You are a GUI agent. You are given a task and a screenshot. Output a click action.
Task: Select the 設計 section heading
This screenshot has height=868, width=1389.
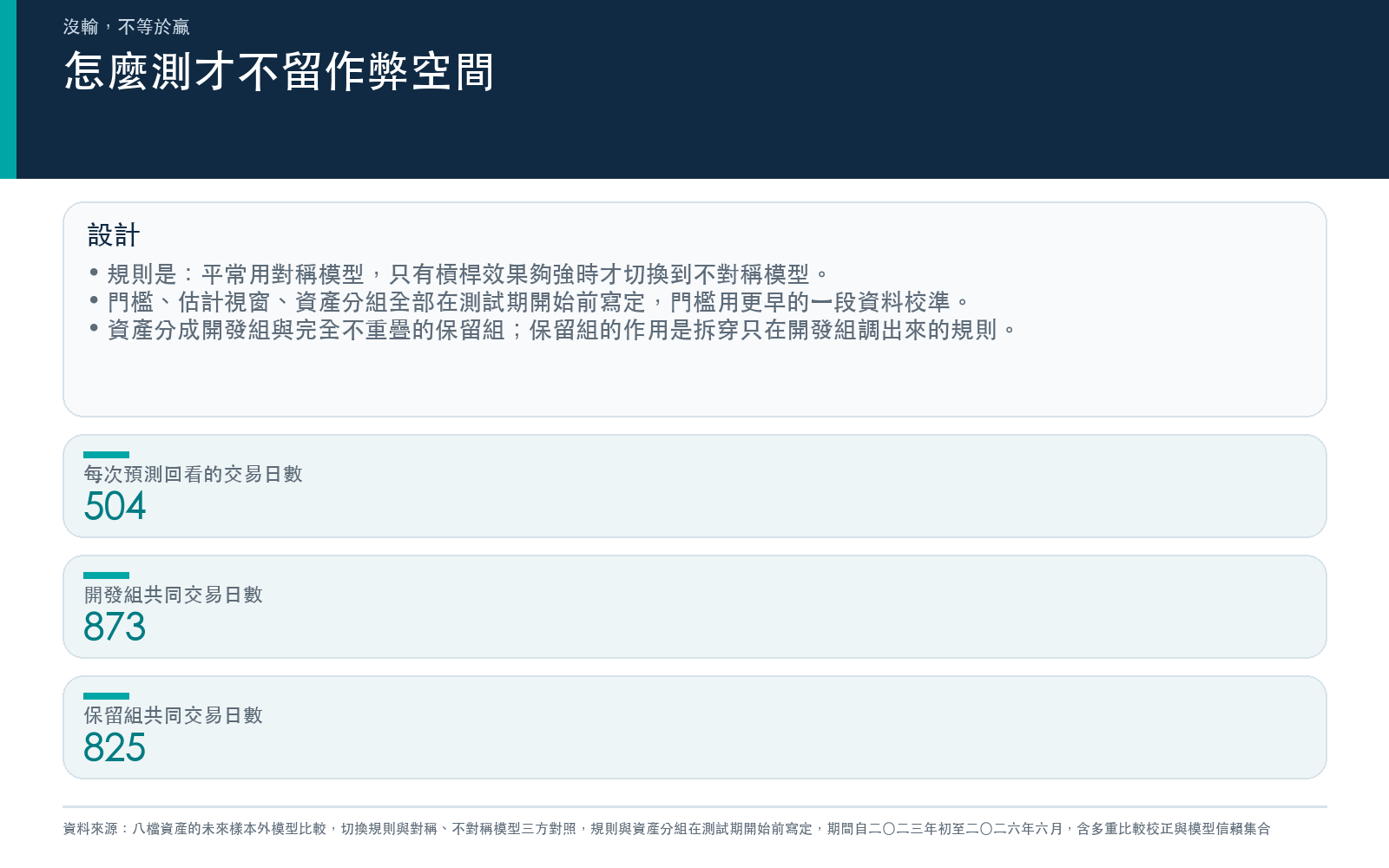(x=114, y=235)
